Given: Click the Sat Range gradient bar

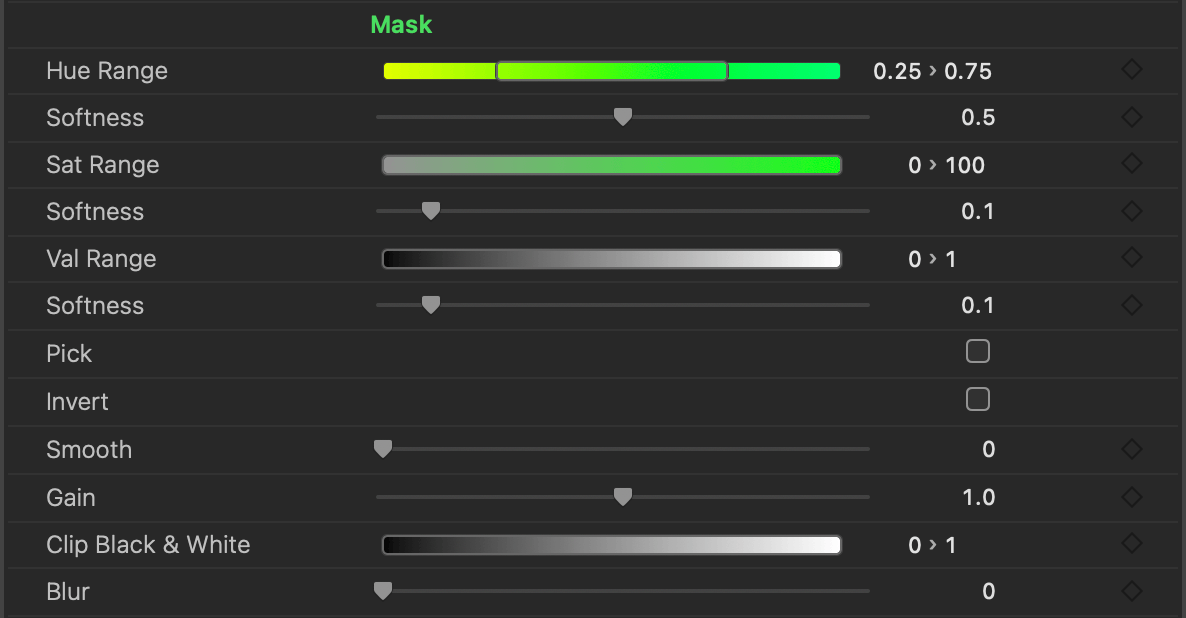Looking at the screenshot, I should (x=611, y=165).
